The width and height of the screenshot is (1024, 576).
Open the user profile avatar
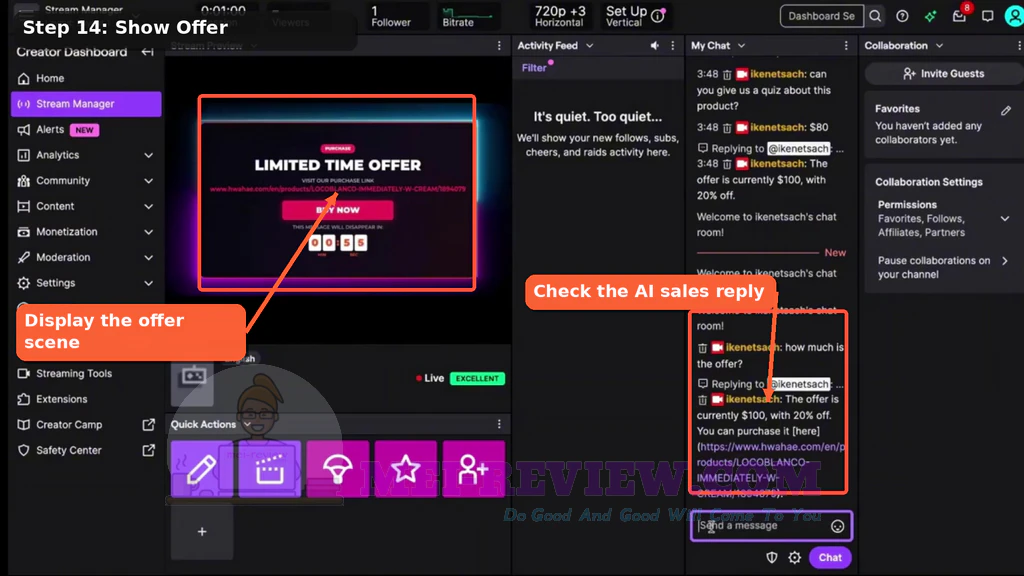(x=1014, y=16)
